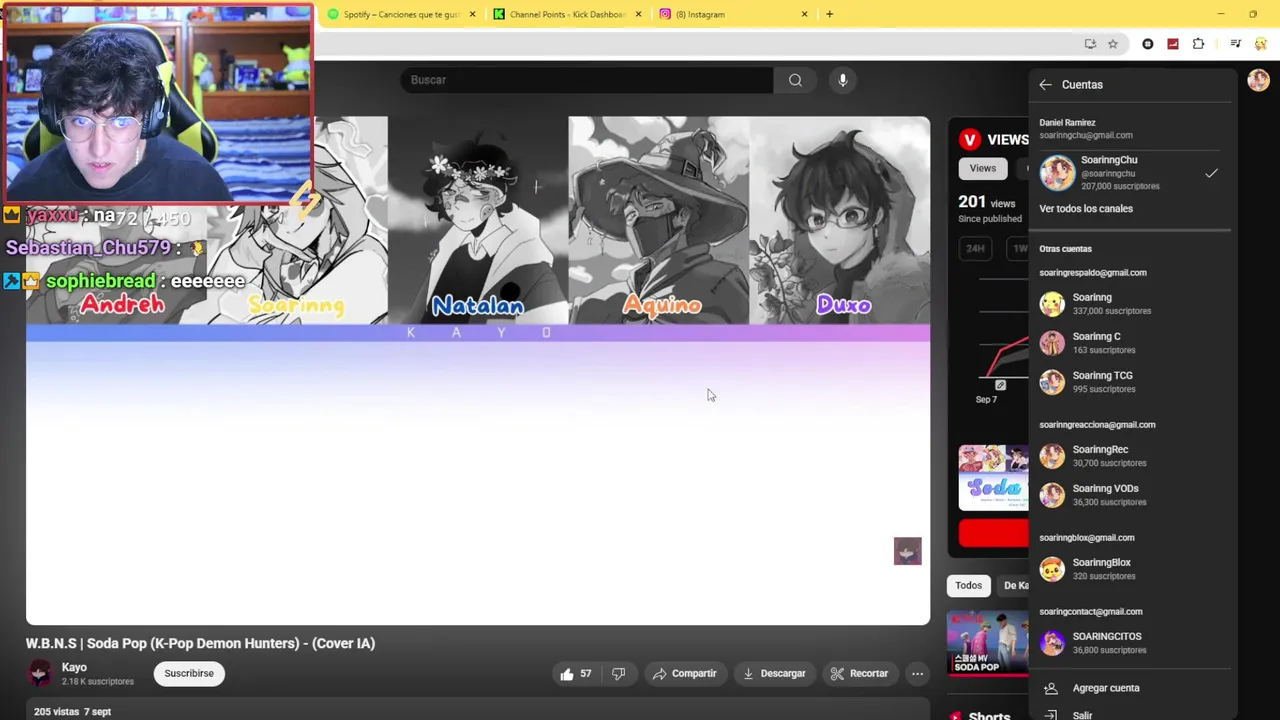Click soaringcontact@gmail.com email text
This screenshot has width=1280, height=720.
click(1091, 612)
